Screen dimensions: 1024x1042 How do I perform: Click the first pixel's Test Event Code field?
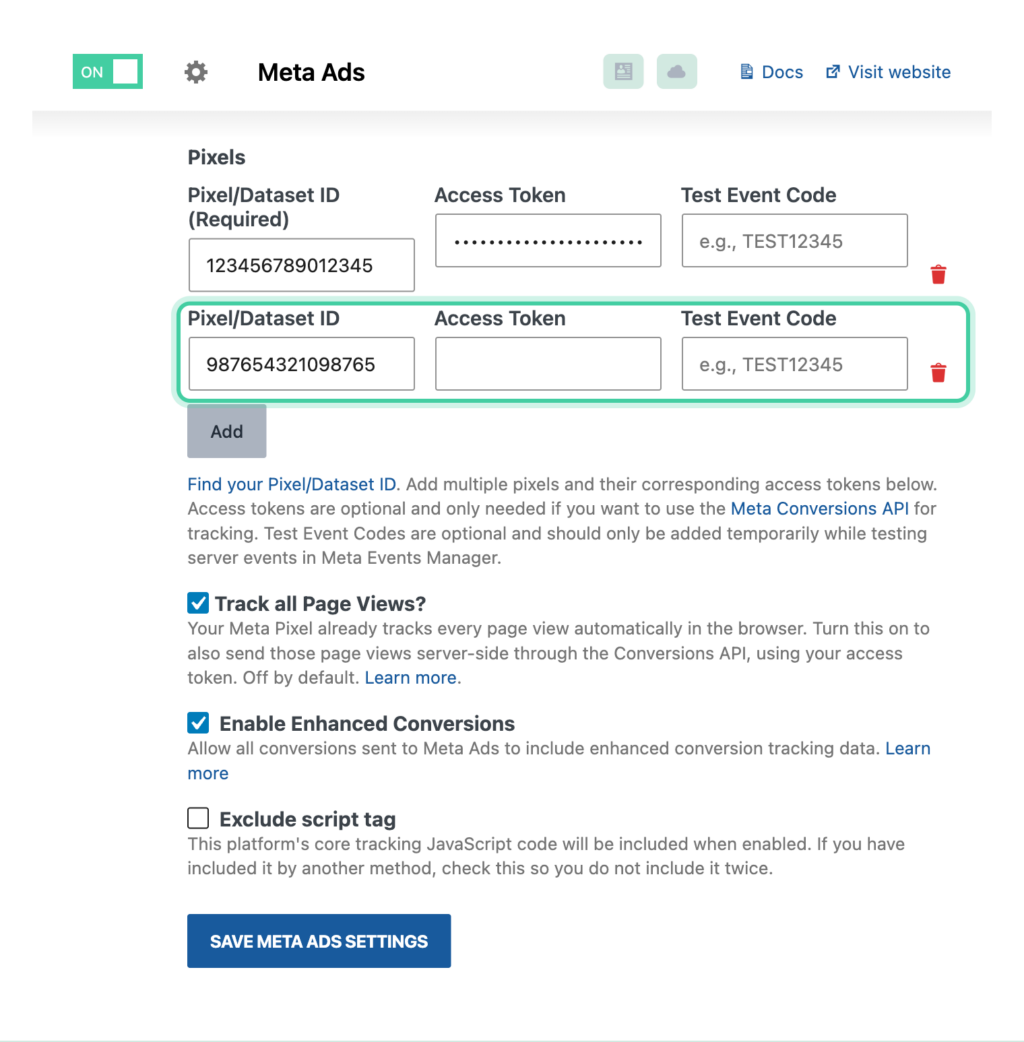(795, 241)
